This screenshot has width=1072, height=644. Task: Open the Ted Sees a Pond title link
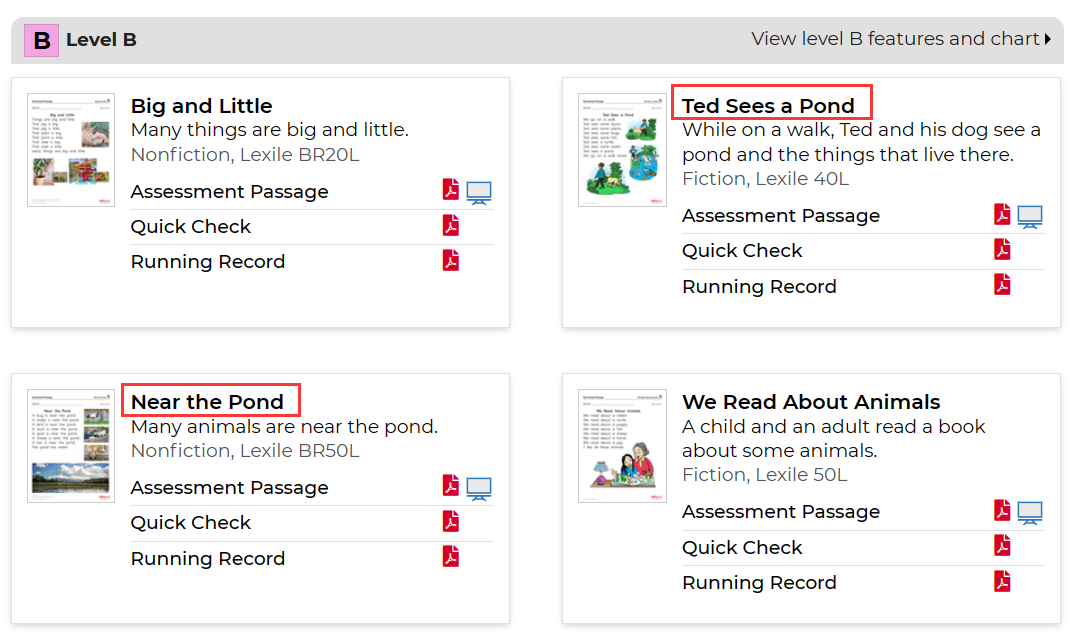768,106
